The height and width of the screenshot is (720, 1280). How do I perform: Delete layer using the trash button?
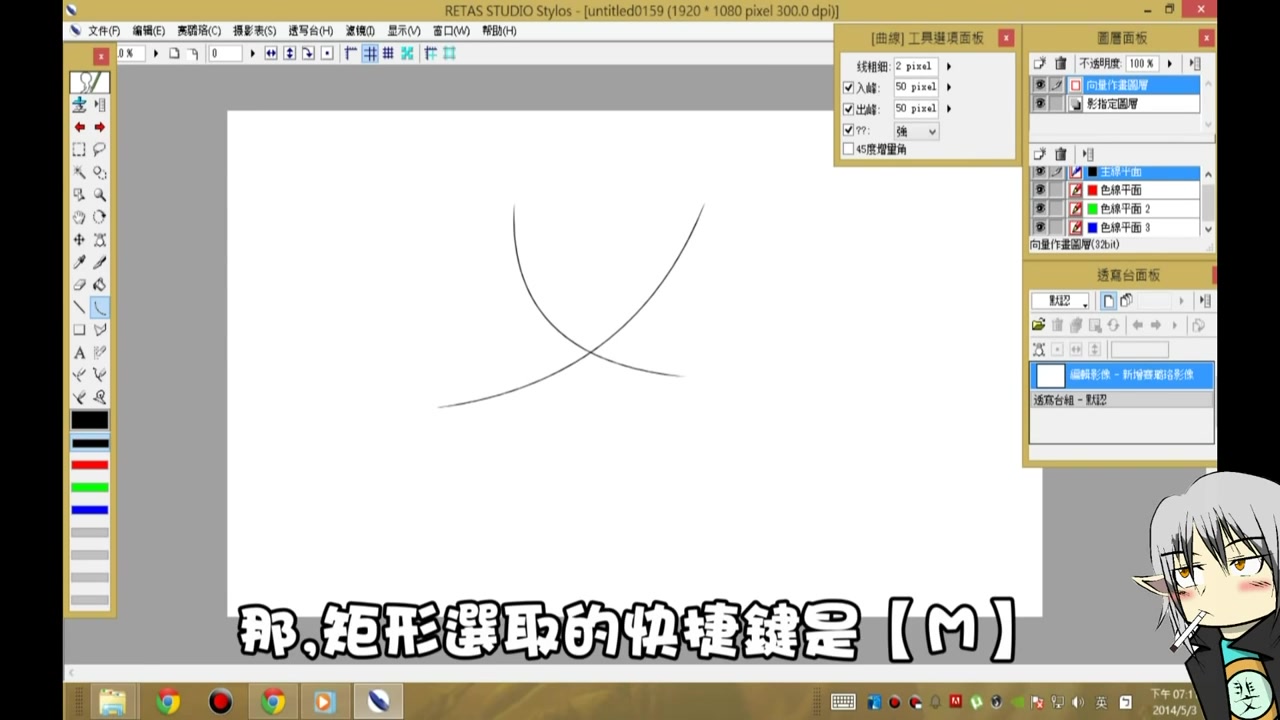pos(1060,63)
